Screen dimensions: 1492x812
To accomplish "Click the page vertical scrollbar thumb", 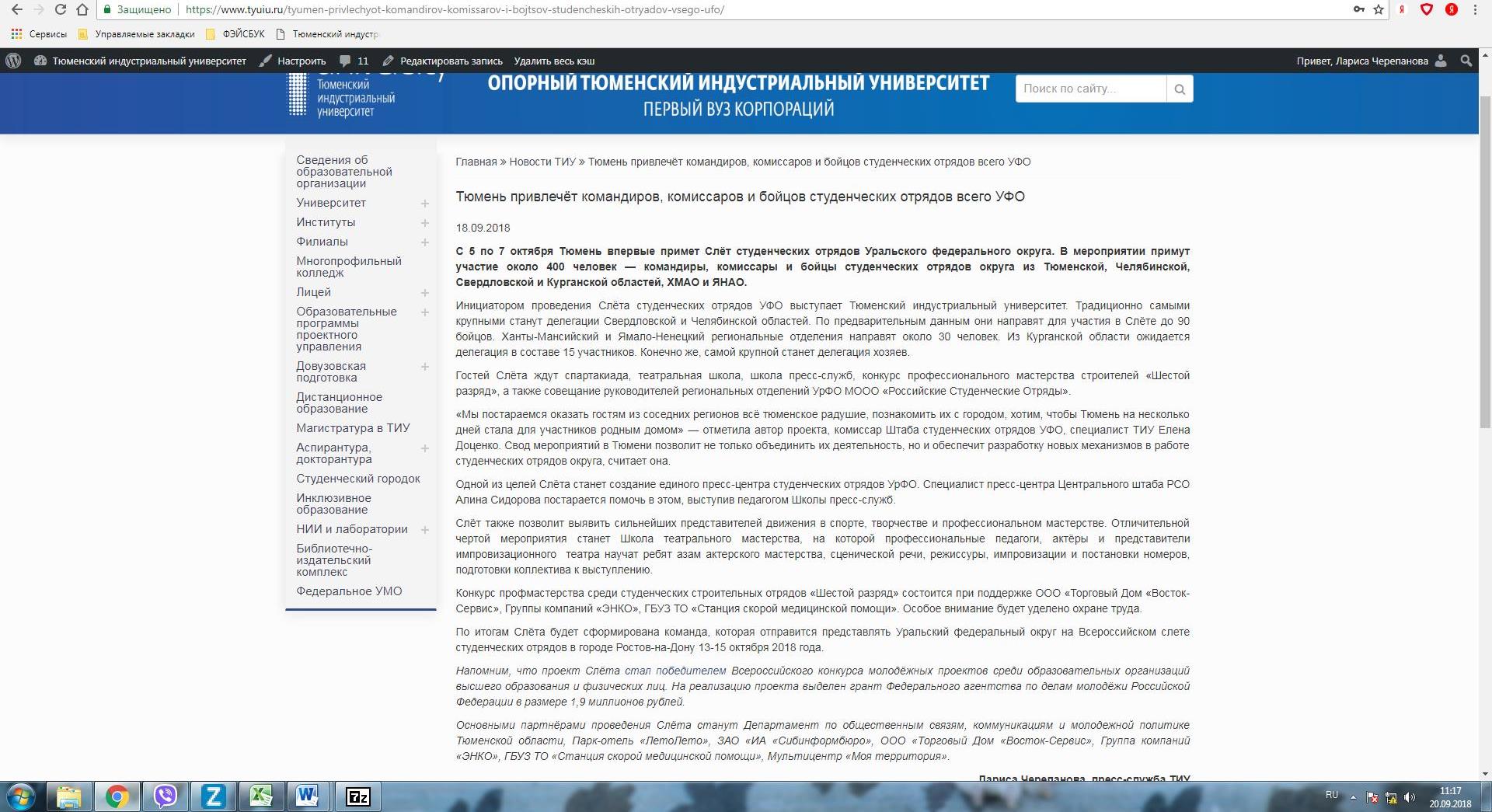I will coord(1485,256).
